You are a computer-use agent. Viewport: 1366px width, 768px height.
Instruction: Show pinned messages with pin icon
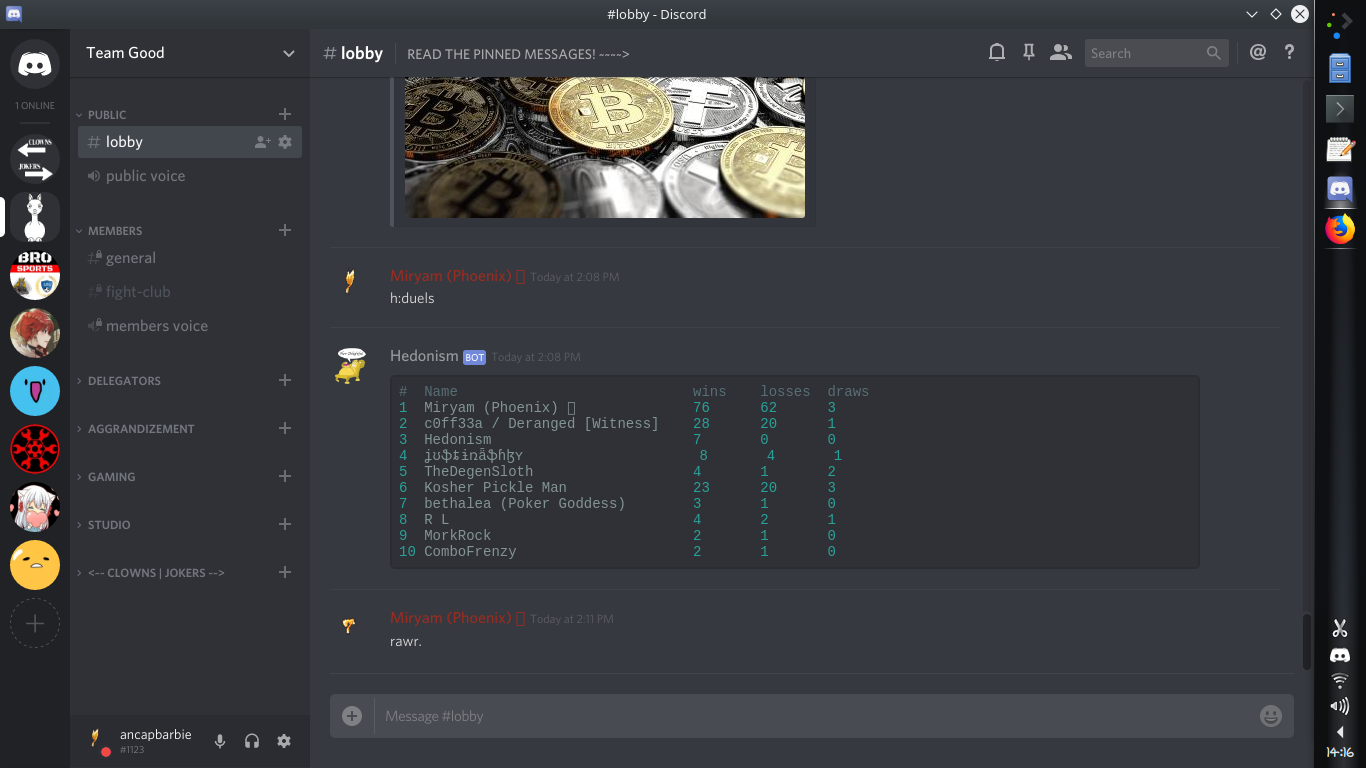click(1029, 53)
